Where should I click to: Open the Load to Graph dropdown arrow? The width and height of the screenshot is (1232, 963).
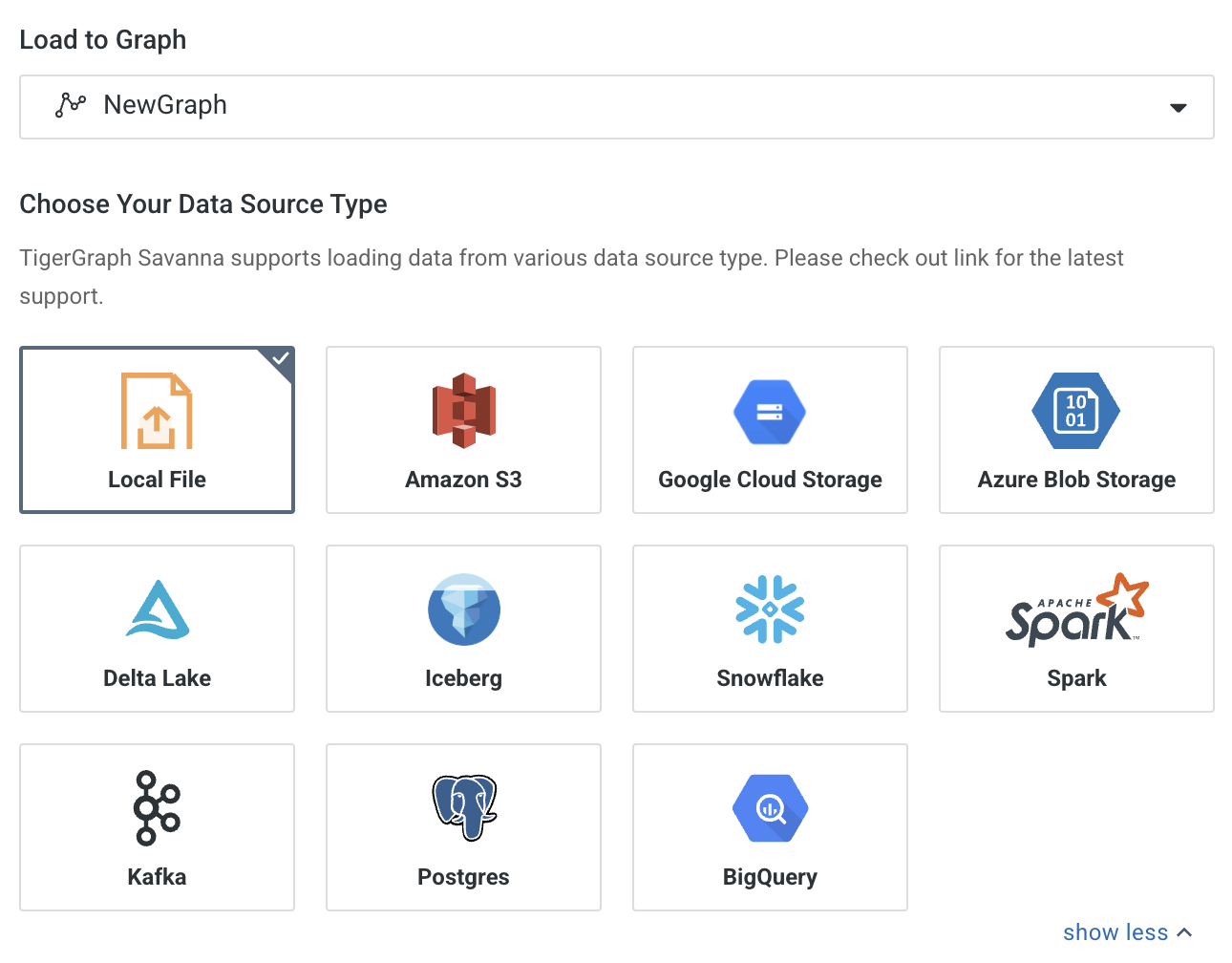click(x=1179, y=108)
